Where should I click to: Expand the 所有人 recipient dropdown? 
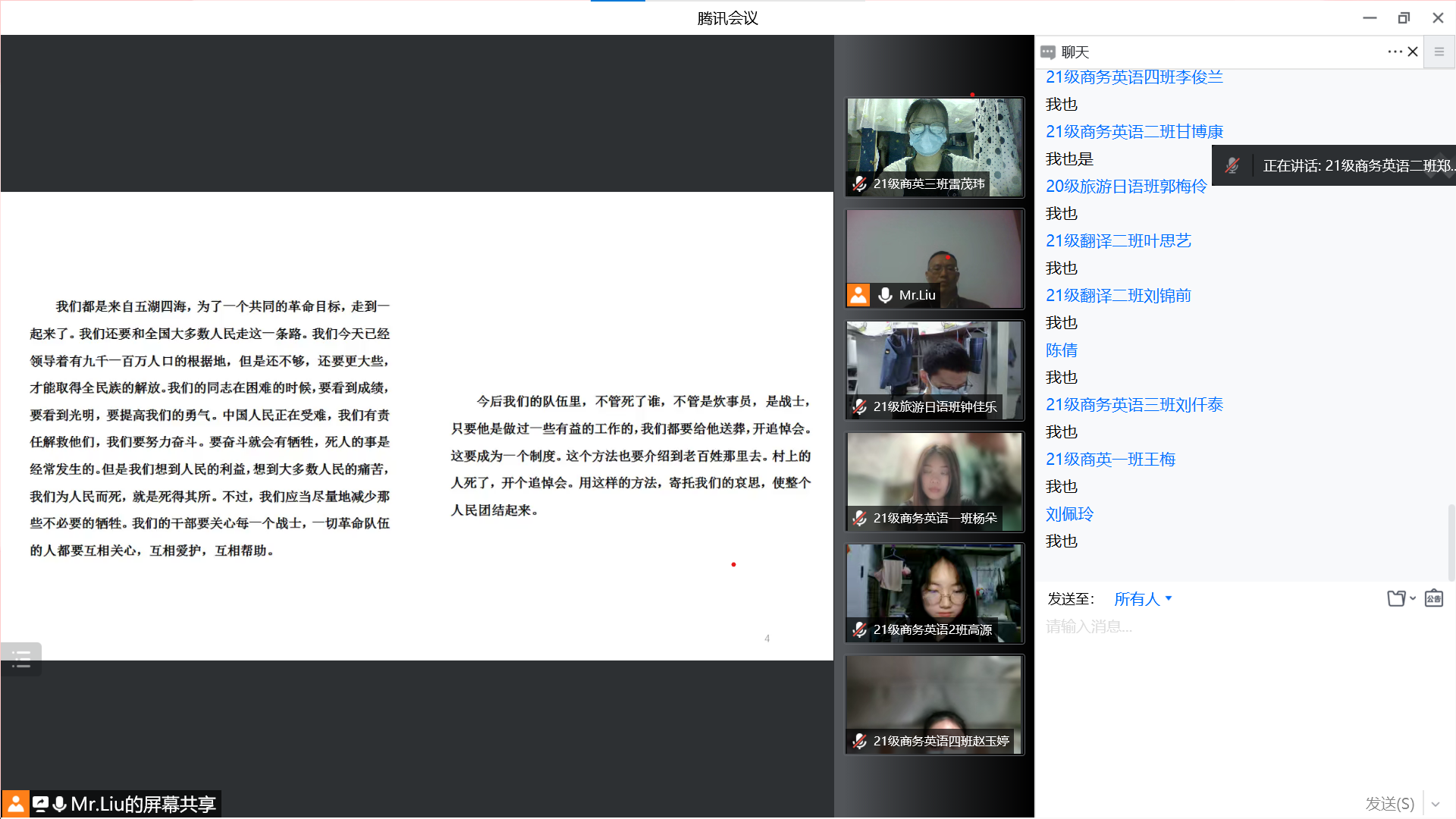pos(1143,599)
